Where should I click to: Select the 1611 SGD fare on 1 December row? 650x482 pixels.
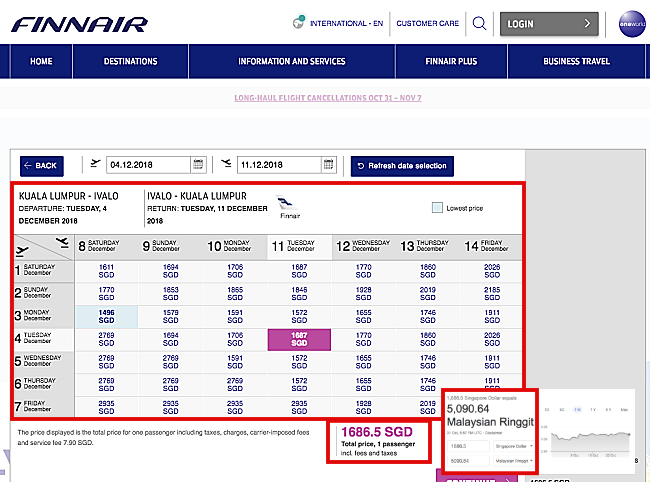click(107, 271)
